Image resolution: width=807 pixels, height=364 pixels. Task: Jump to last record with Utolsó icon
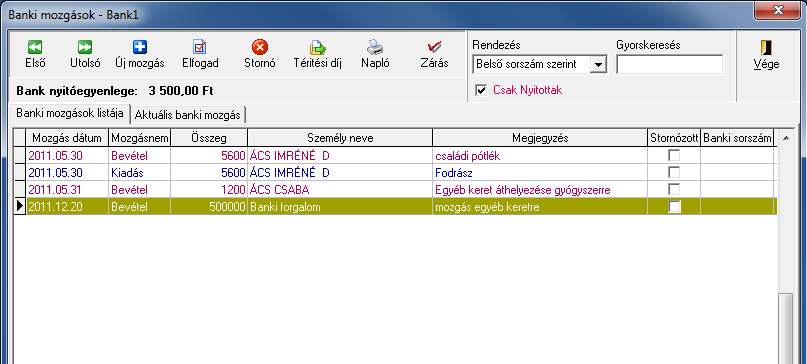(x=85, y=47)
